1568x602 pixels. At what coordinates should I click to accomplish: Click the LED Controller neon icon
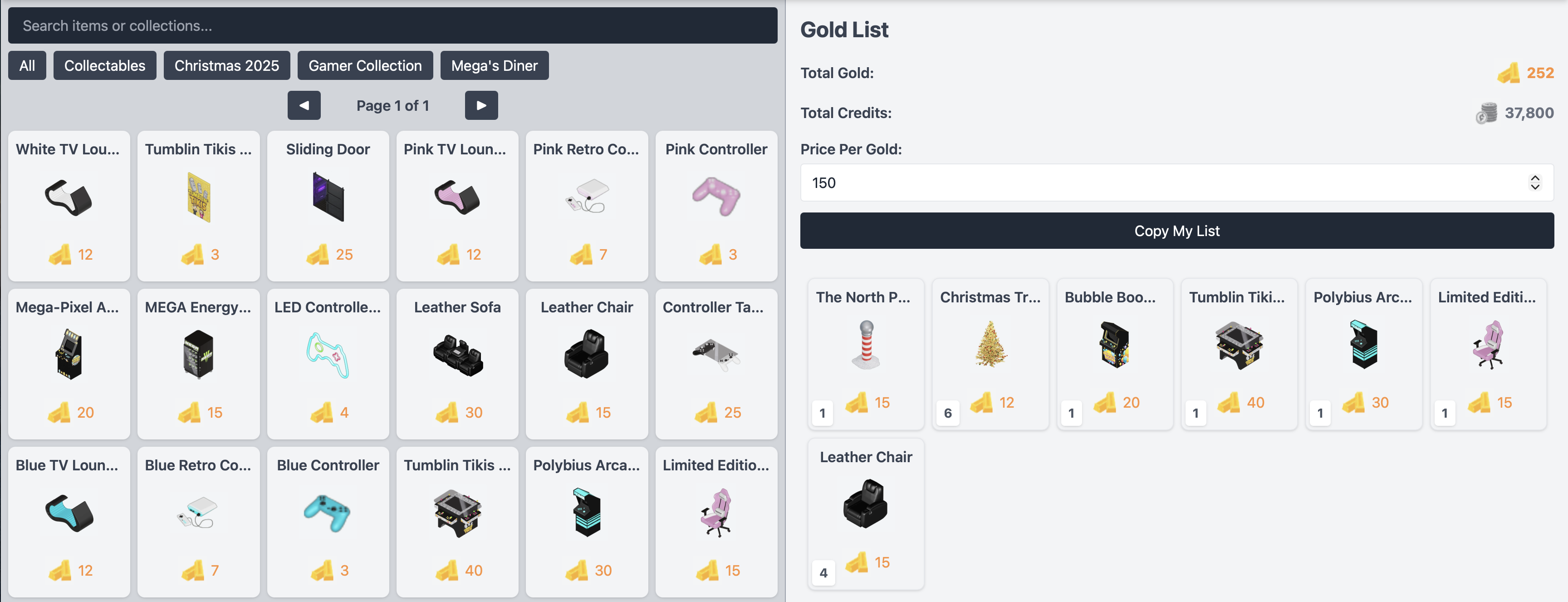pyautogui.click(x=328, y=355)
